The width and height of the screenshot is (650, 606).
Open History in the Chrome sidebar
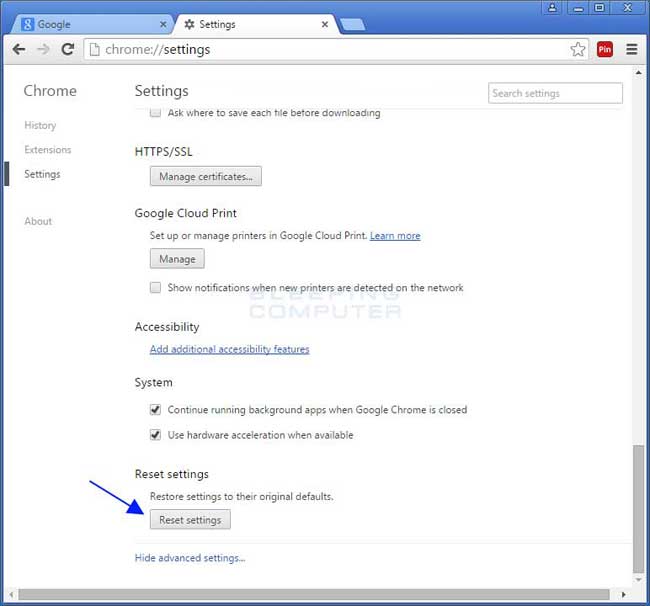pos(40,126)
